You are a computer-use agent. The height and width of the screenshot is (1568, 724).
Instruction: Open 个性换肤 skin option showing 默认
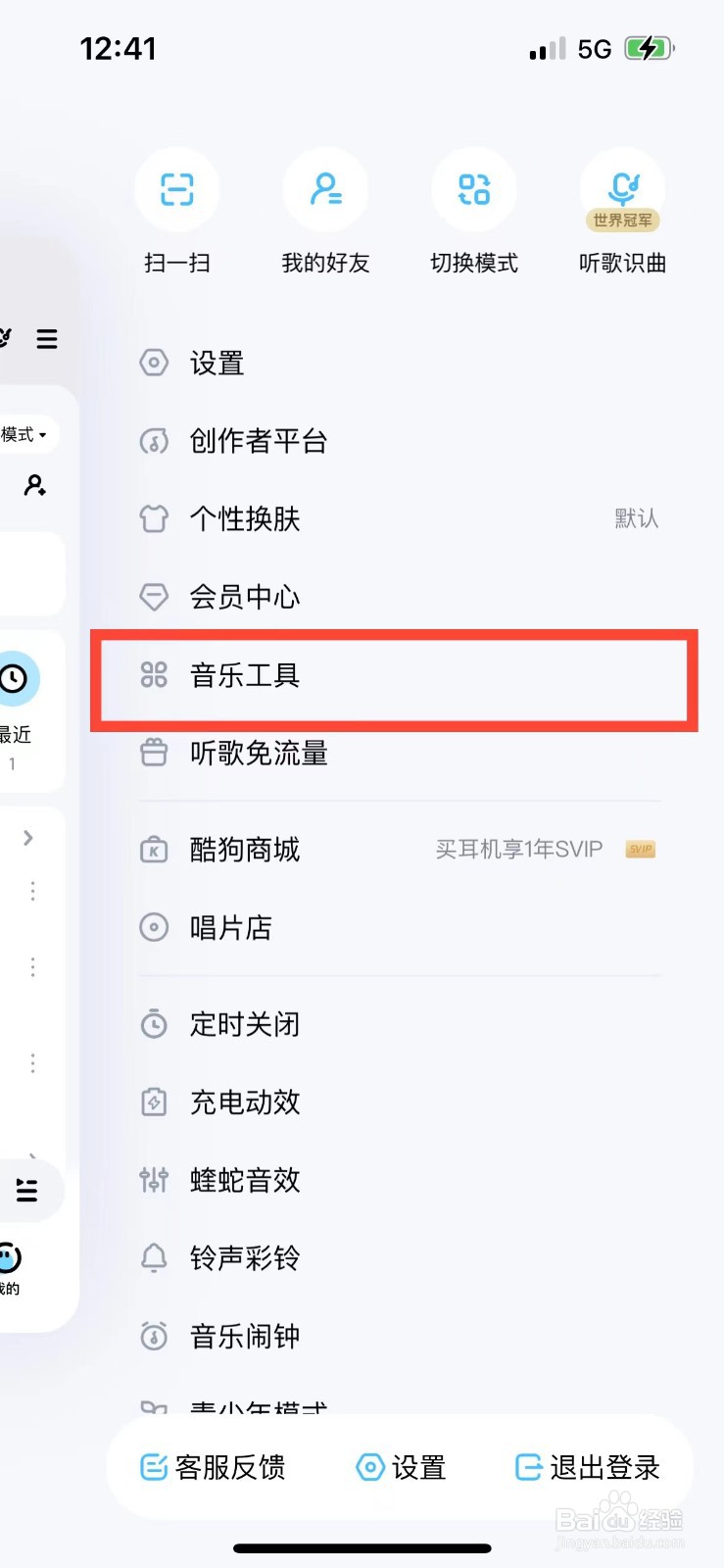(398, 518)
